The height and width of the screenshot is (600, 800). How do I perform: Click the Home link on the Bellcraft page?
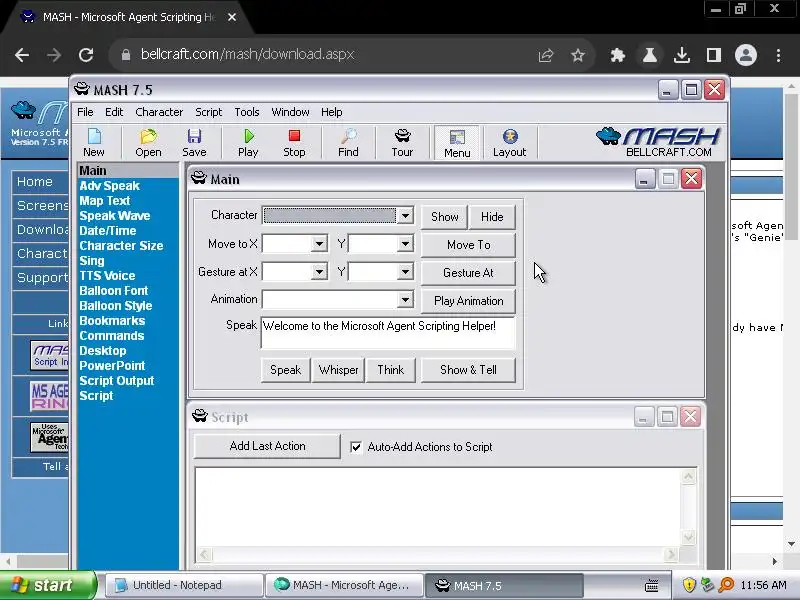coord(35,182)
